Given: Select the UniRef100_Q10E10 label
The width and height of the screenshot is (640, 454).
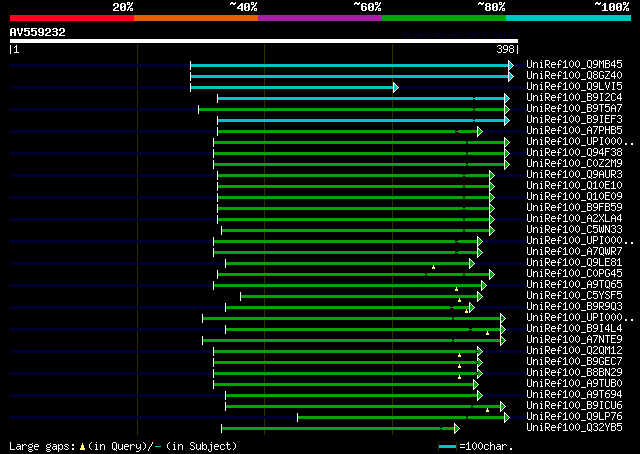Looking at the screenshot, I should (574, 186).
